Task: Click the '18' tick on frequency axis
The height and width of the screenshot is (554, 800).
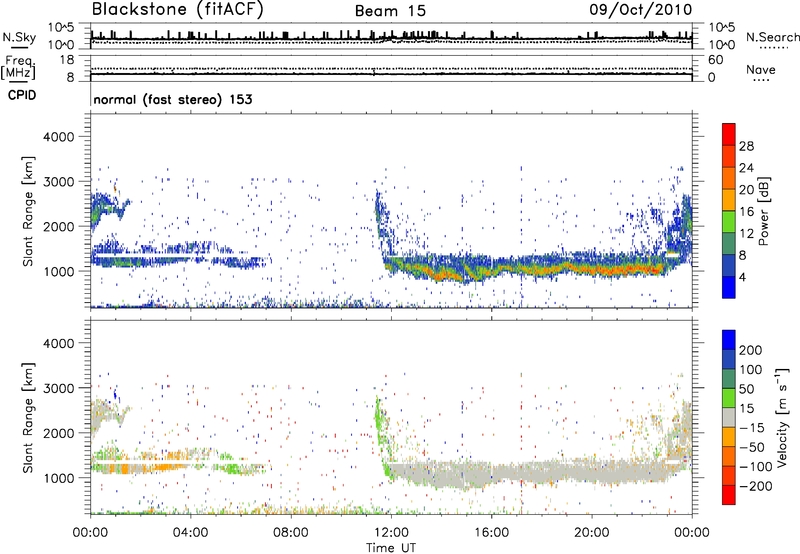Action: 68,60
